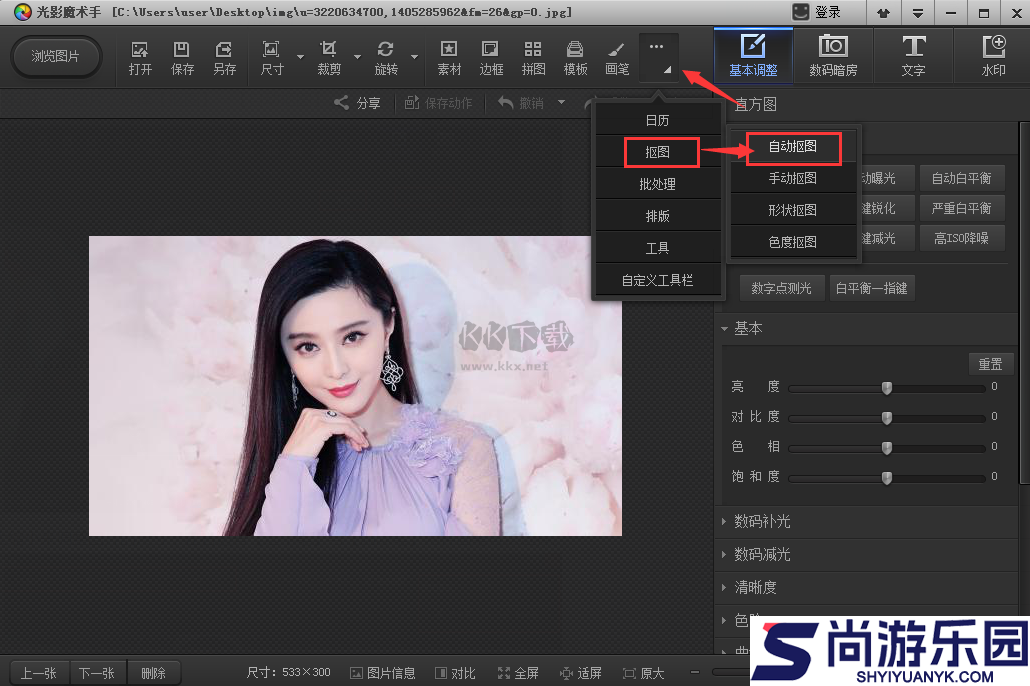Click the 高ISO降噪 button
The width and height of the screenshot is (1030, 686).
tap(962, 239)
